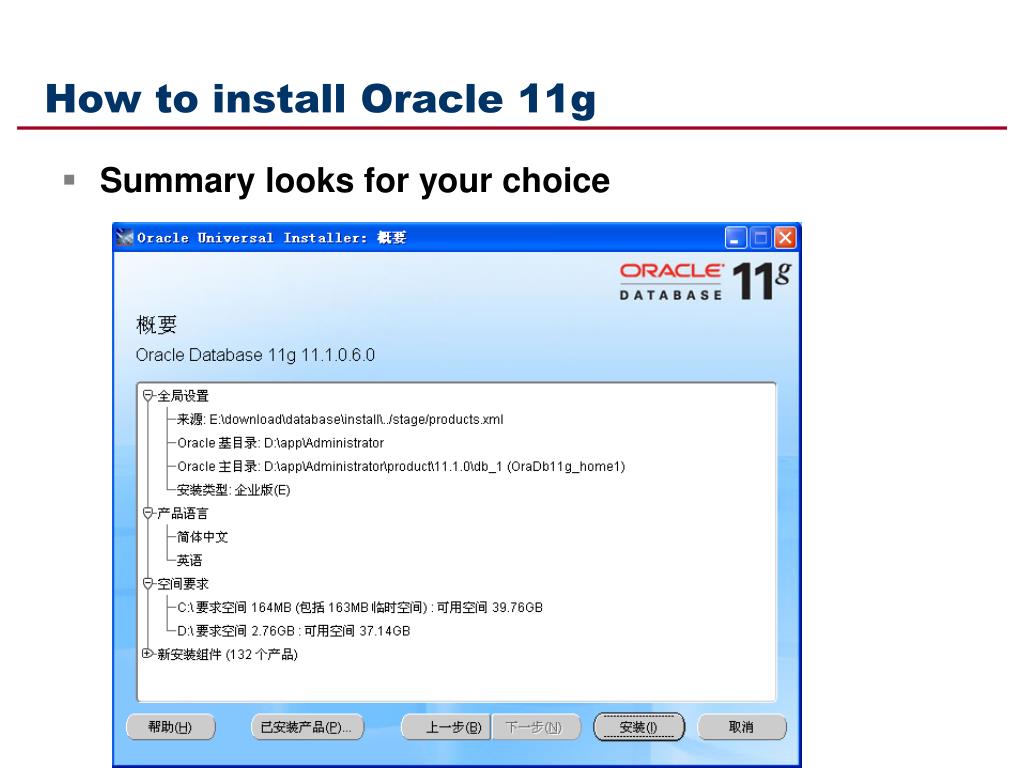Select the Oracle 主目录 db_1 entry

(400, 467)
